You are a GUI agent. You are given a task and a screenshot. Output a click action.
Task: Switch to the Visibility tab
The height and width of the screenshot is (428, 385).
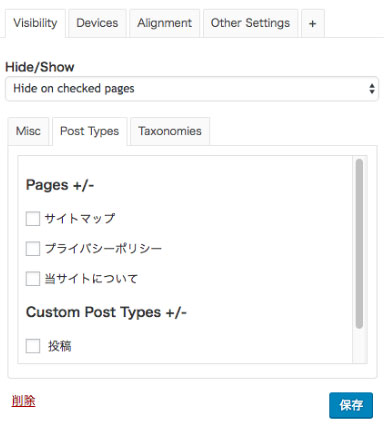35,23
